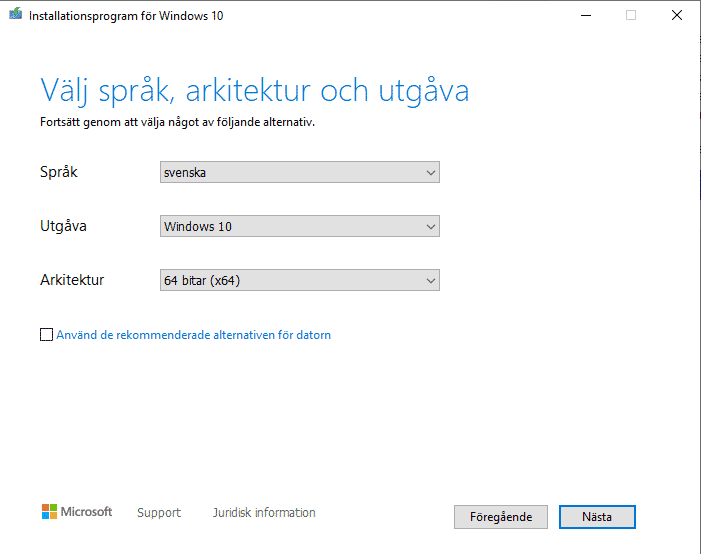Click the Microsoft four-color logo
The width and height of the screenshot is (701, 554).
[x=49, y=512]
